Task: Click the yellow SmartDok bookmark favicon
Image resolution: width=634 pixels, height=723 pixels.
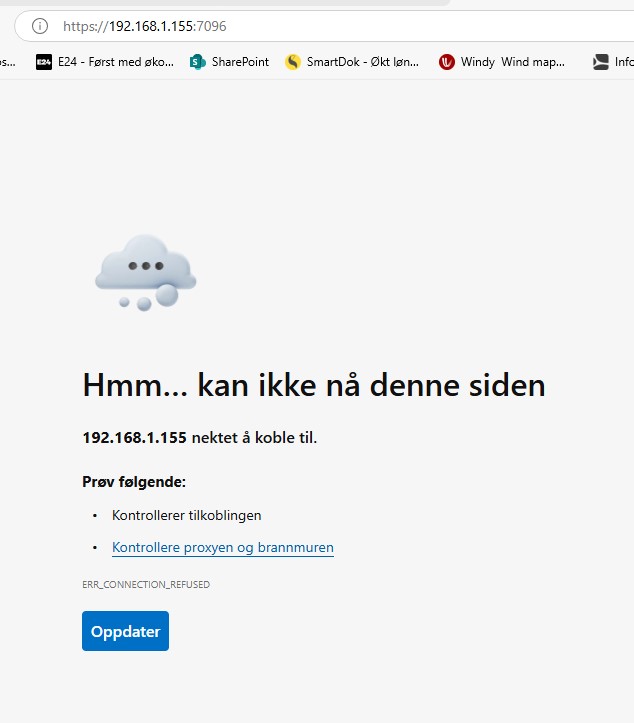Action: coord(292,62)
